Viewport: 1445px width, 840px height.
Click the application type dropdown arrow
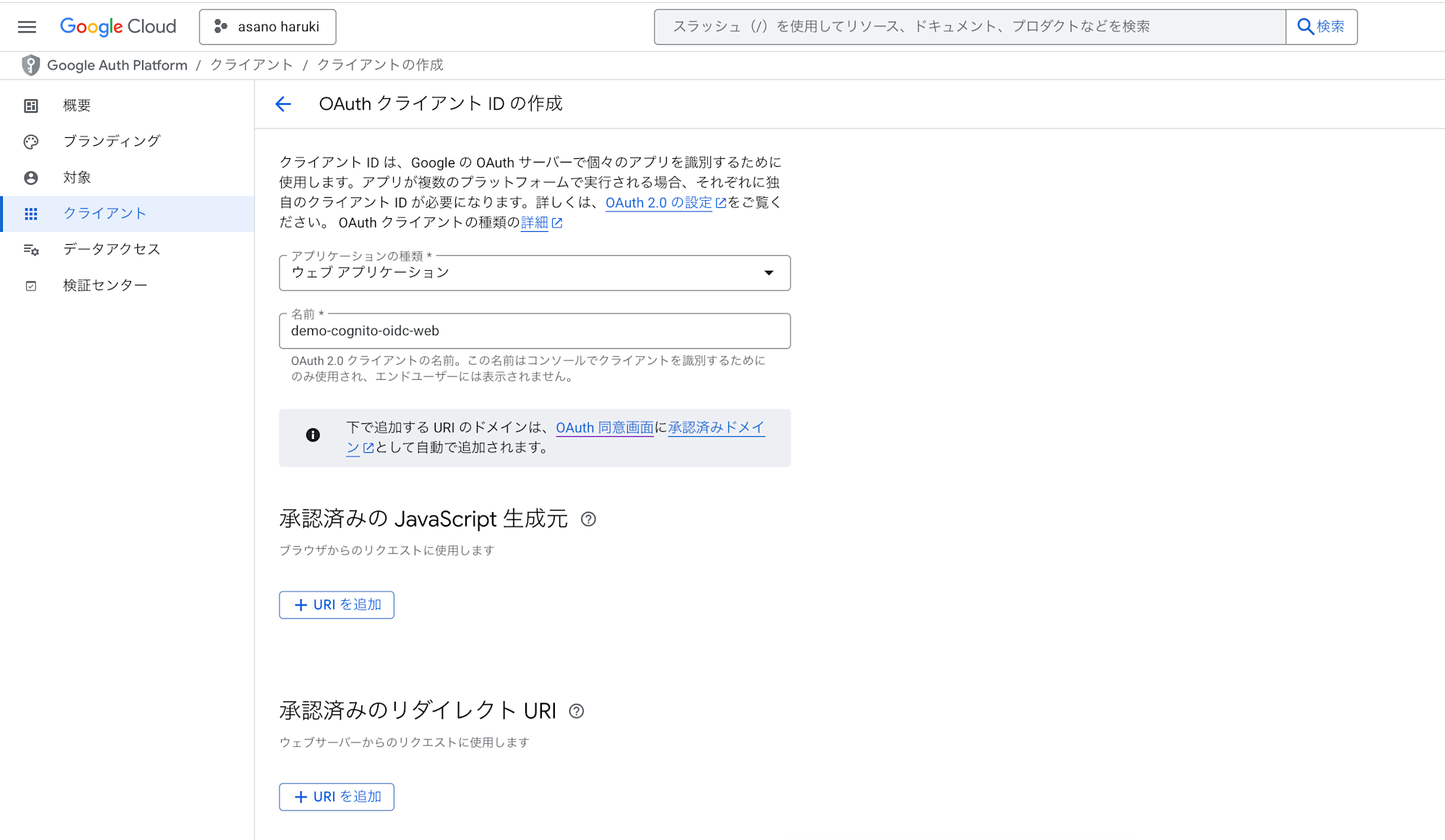(x=769, y=273)
